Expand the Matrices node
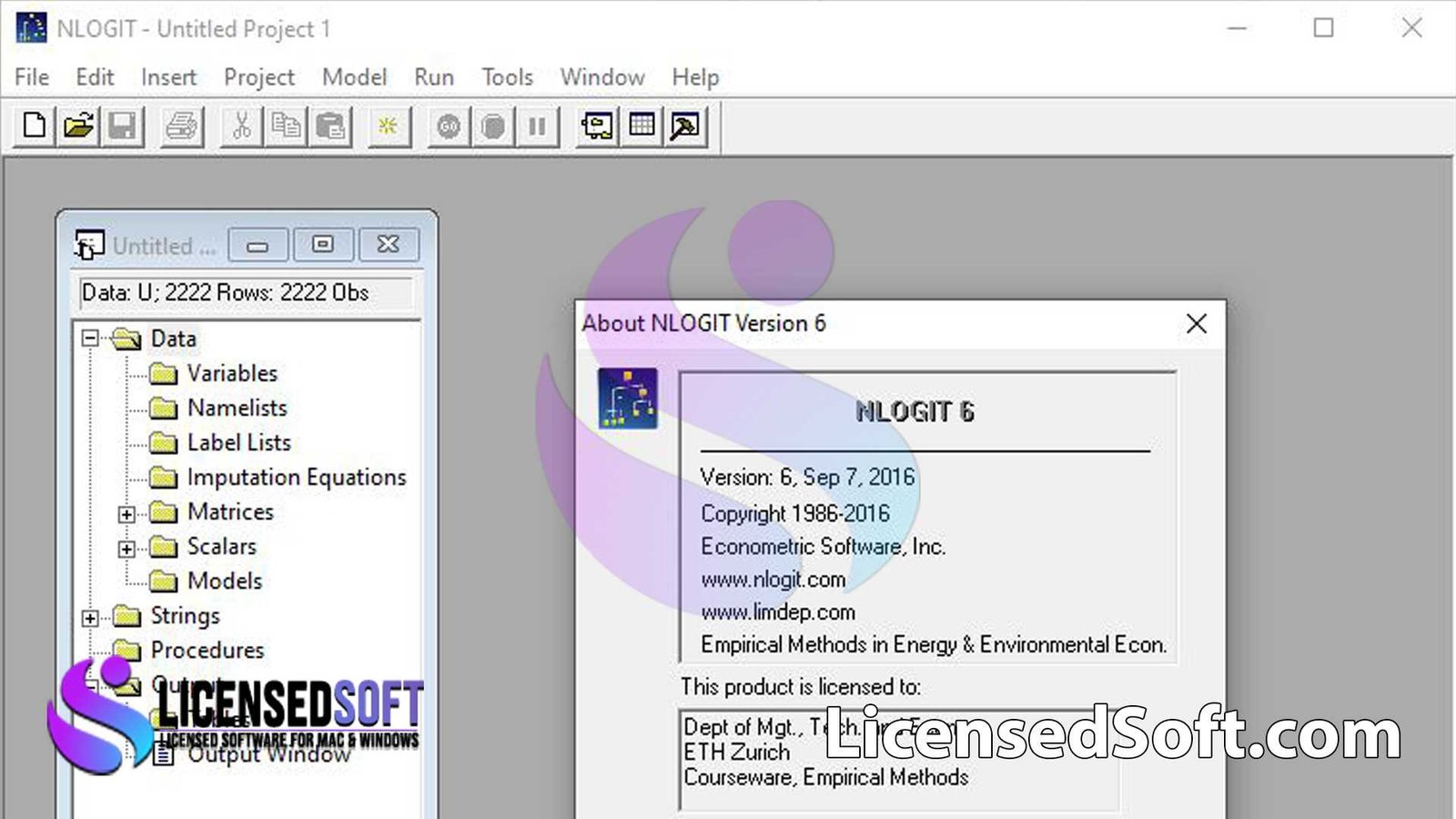This screenshot has width=1456, height=819. (126, 513)
